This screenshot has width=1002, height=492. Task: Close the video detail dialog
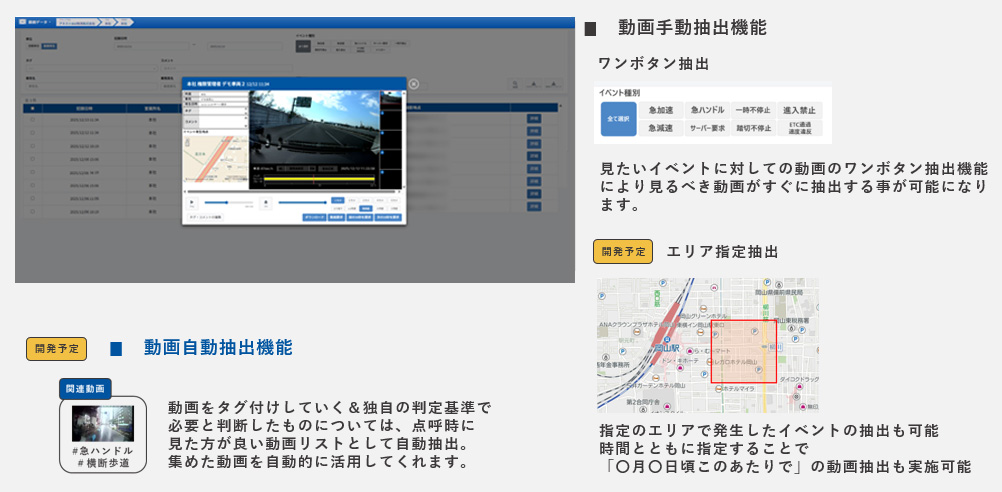(x=413, y=84)
